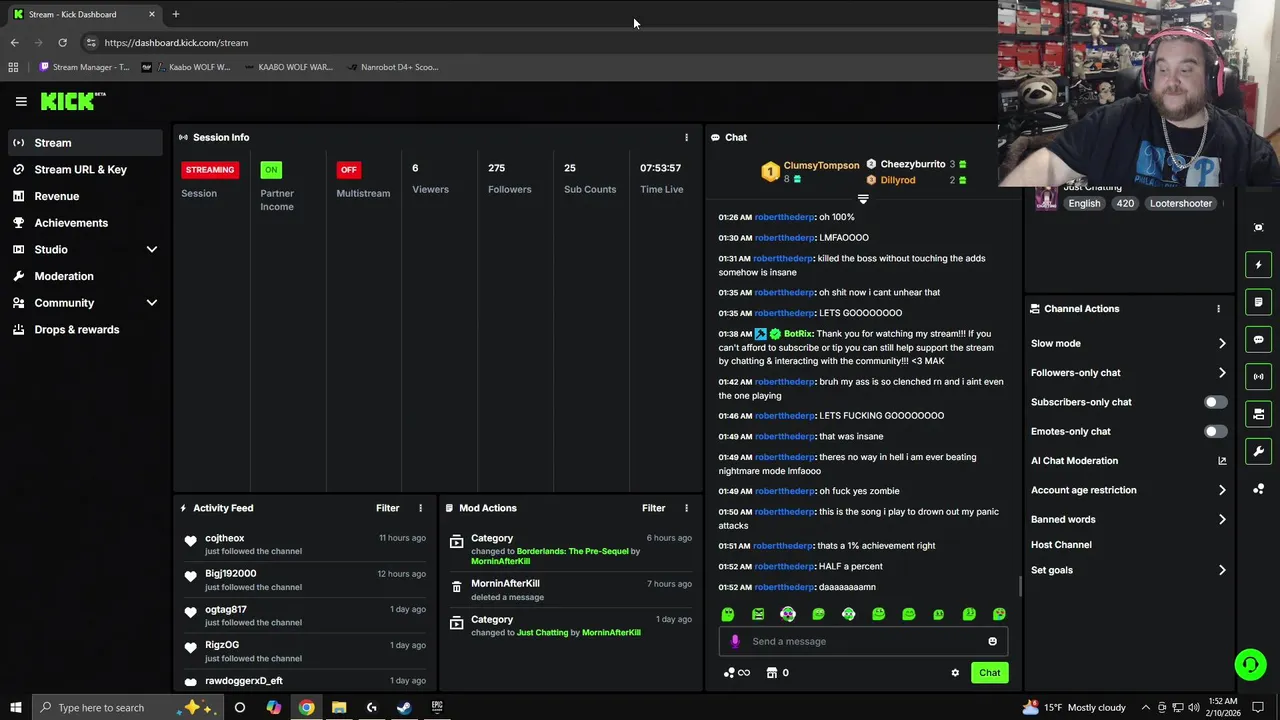1280x720 pixels.
Task: Toggle the Partner Income ON badge
Action: click(x=271, y=170)
